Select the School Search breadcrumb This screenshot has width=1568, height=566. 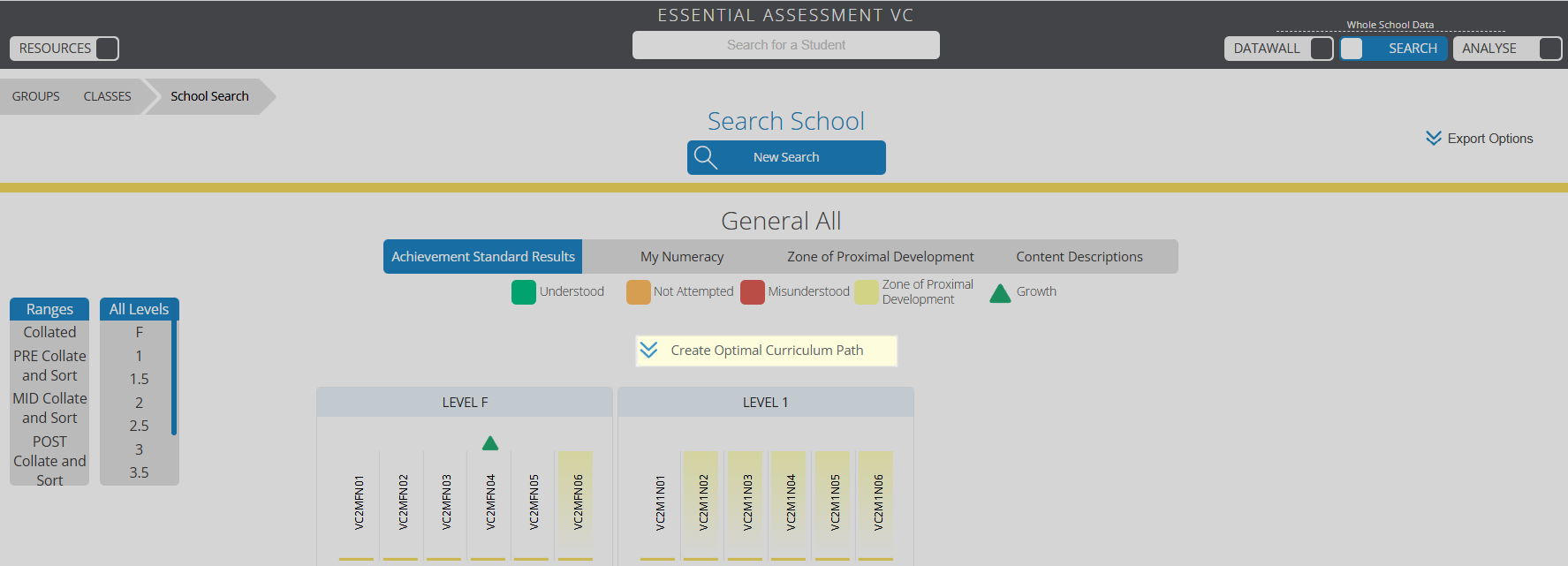click(x=209, y=96)
